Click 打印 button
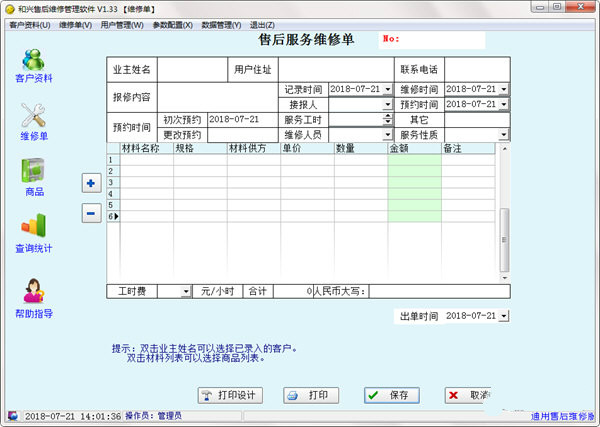 pos(311,395)
